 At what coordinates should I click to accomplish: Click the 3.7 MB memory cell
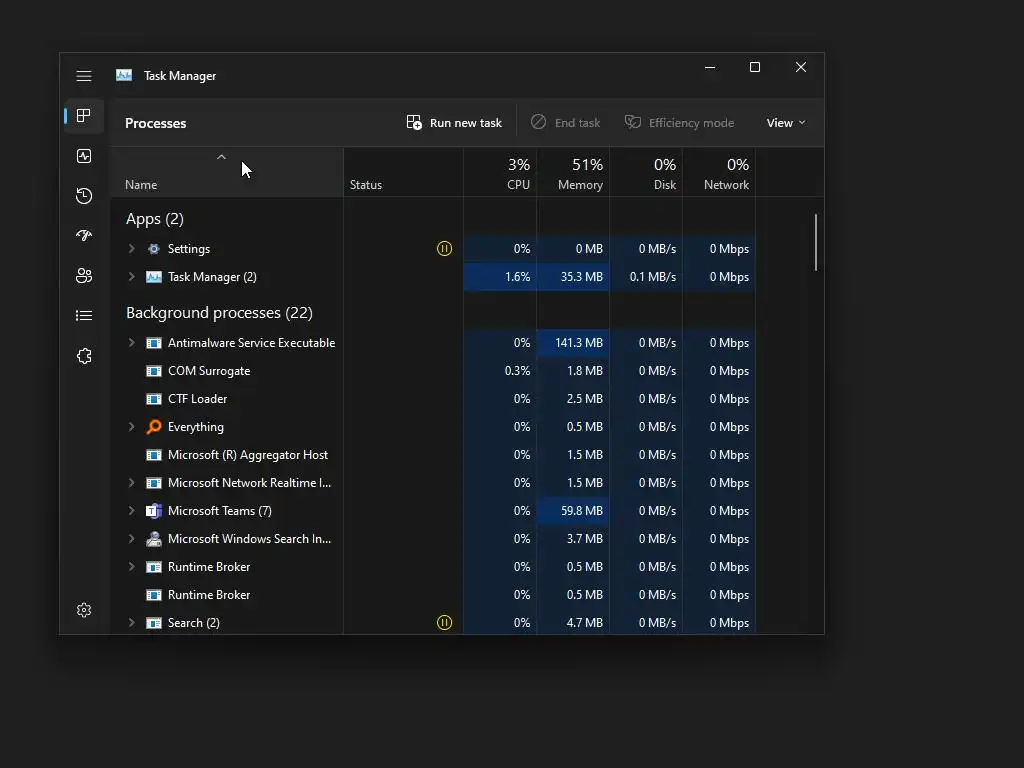coord(573,539)
